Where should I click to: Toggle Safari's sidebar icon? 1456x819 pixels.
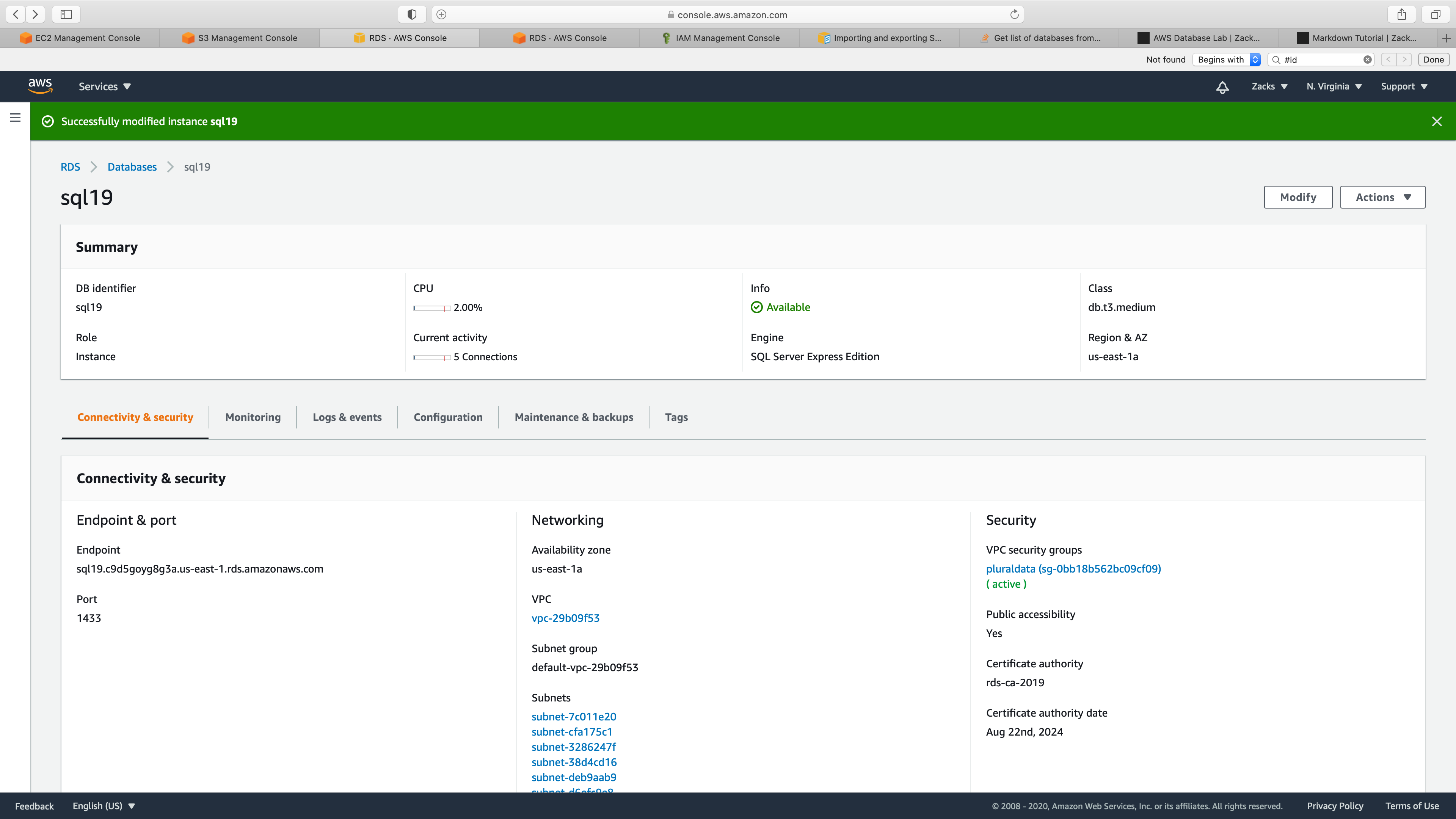(x=66, y=15)
